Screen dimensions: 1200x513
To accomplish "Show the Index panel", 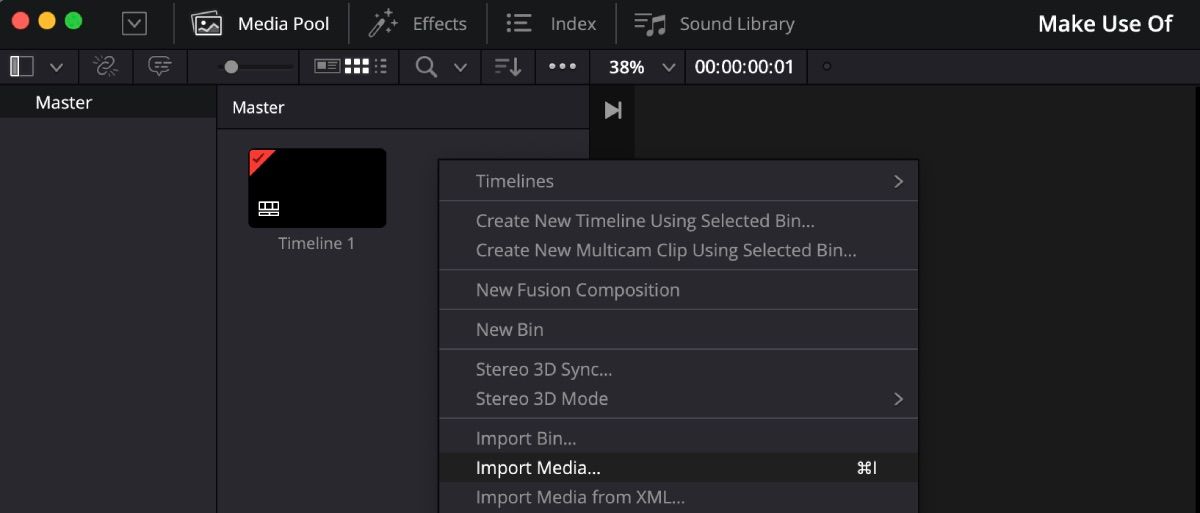I will click(x=551, y=24).
